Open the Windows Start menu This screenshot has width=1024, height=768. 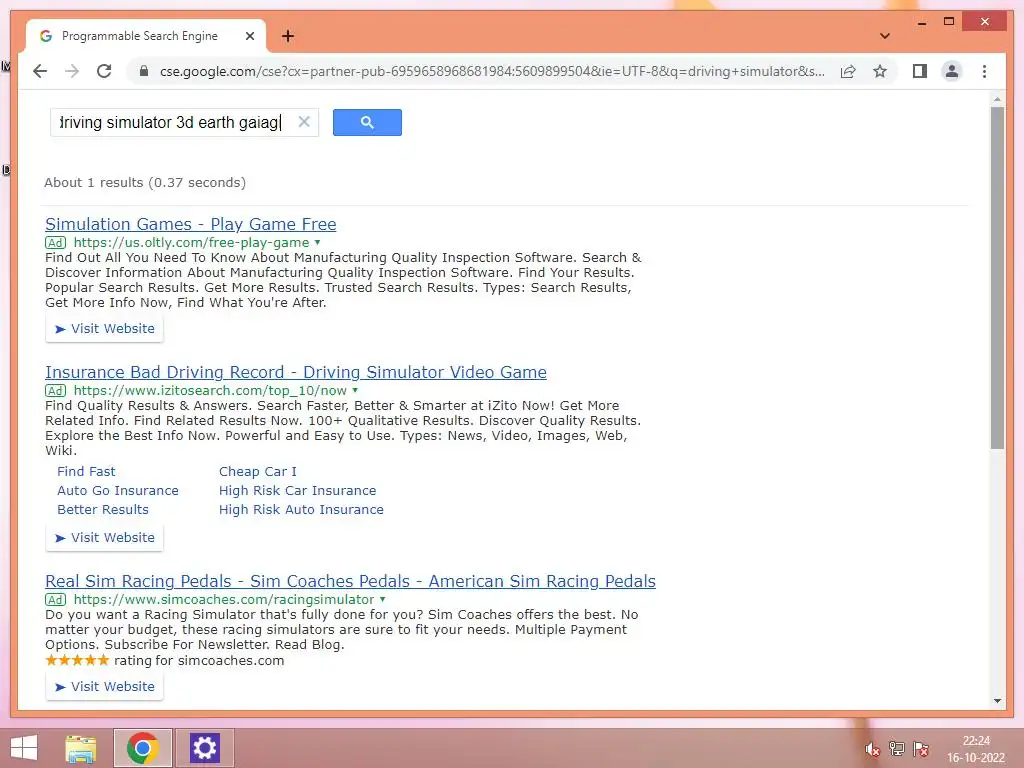pyautogui.click(x=24, y=748)
